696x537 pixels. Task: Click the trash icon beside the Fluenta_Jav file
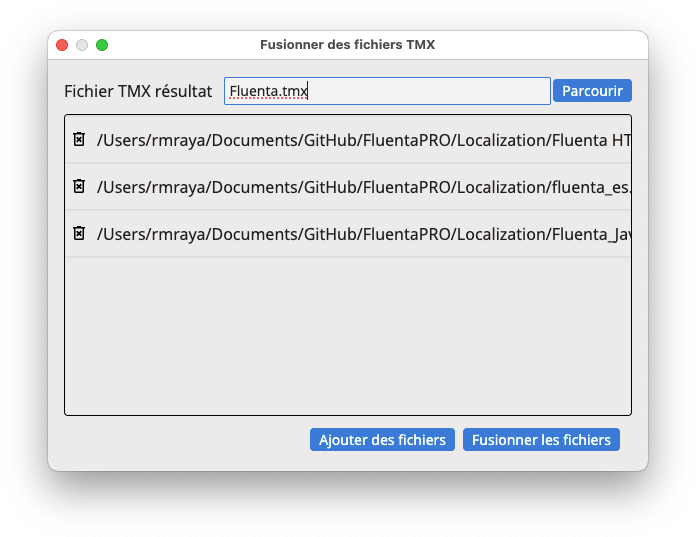(x=79, y=233)
